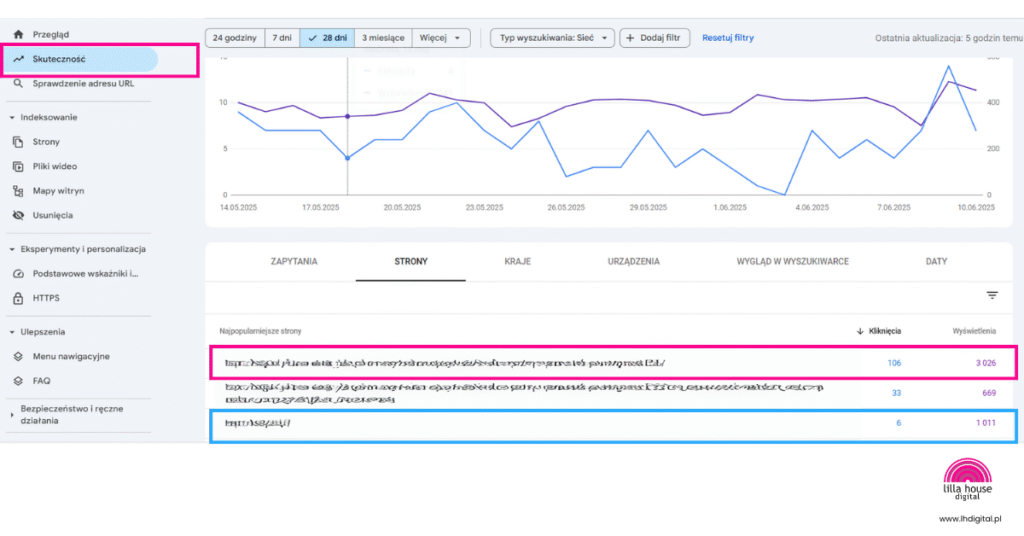Expand Bezpieczeństwo i ręczne działania
The height and width of the screenshot is (536, 1024).
click(12, 415)
